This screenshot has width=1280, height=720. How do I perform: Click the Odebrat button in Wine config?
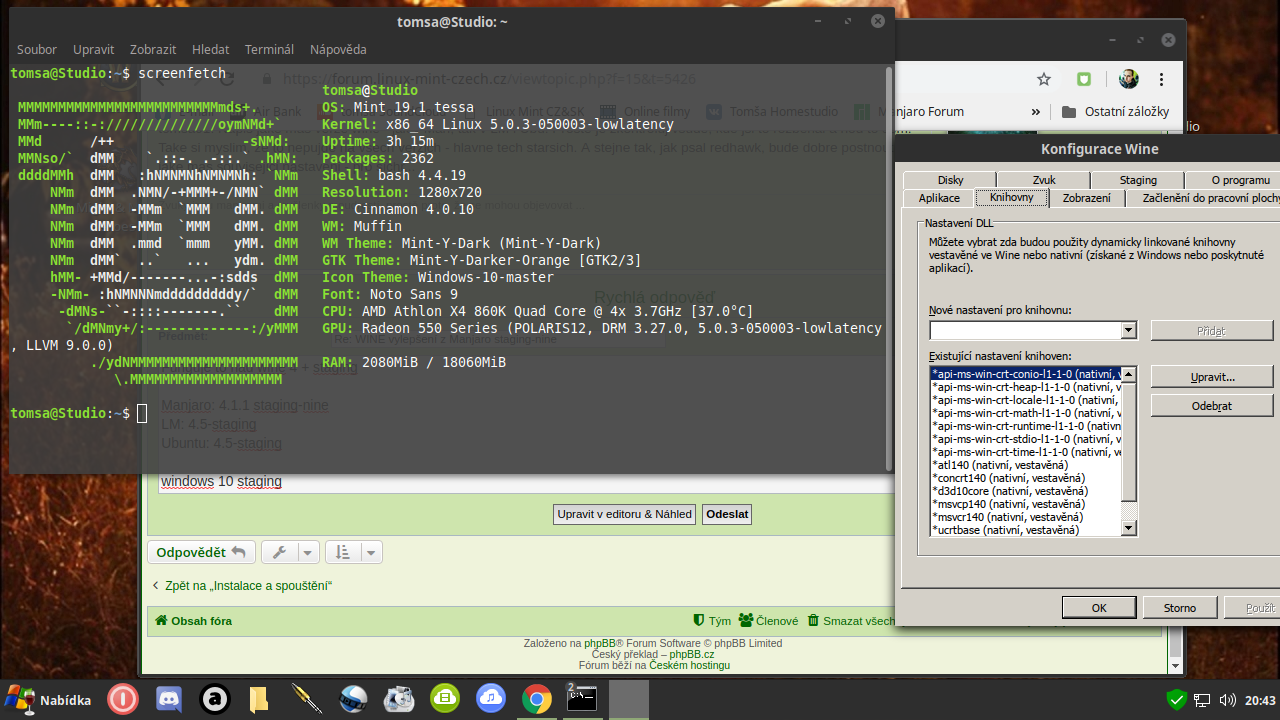[1211, 406]
